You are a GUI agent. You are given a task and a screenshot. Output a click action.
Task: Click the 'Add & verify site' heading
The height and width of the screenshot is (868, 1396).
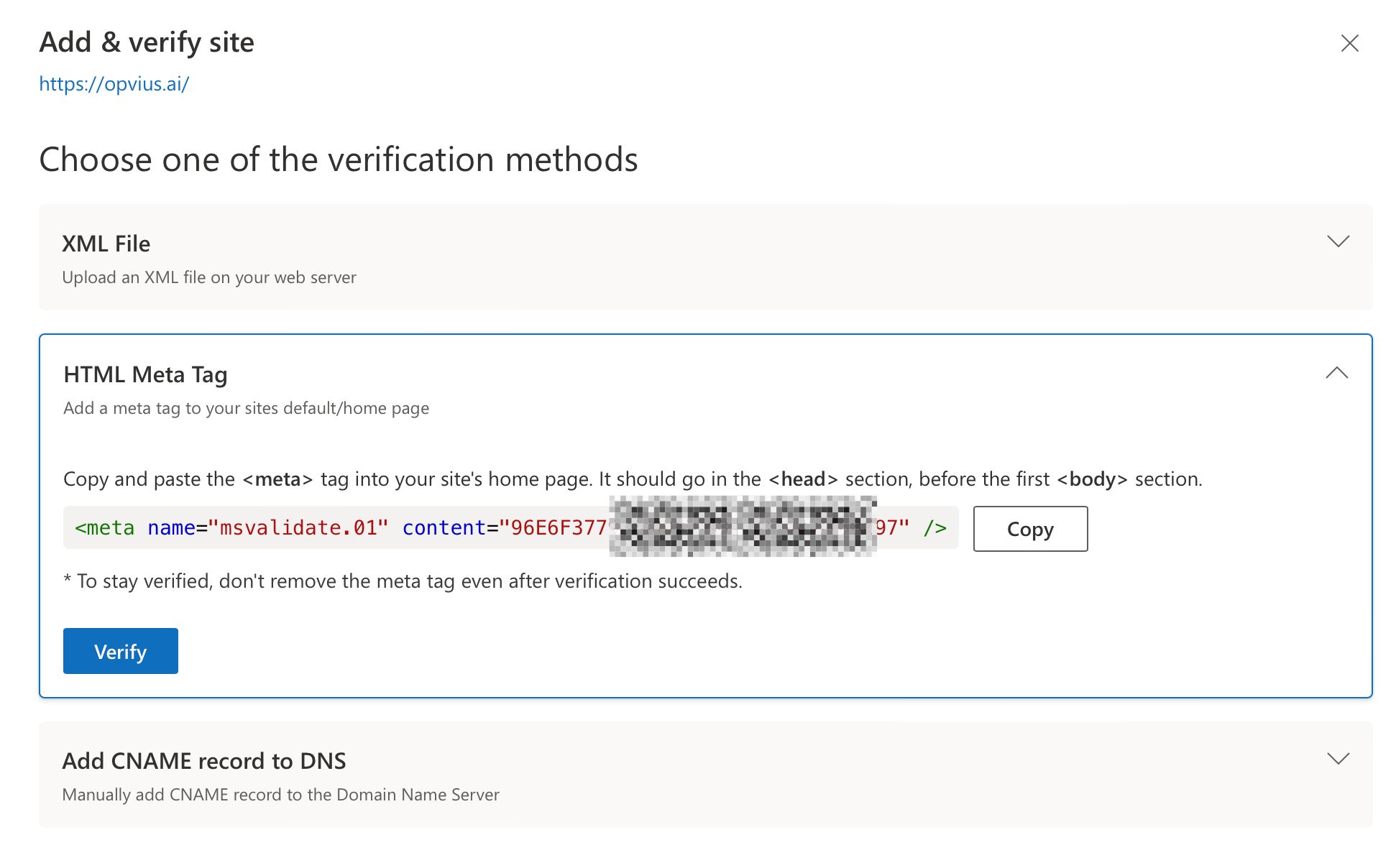(147, 42)
